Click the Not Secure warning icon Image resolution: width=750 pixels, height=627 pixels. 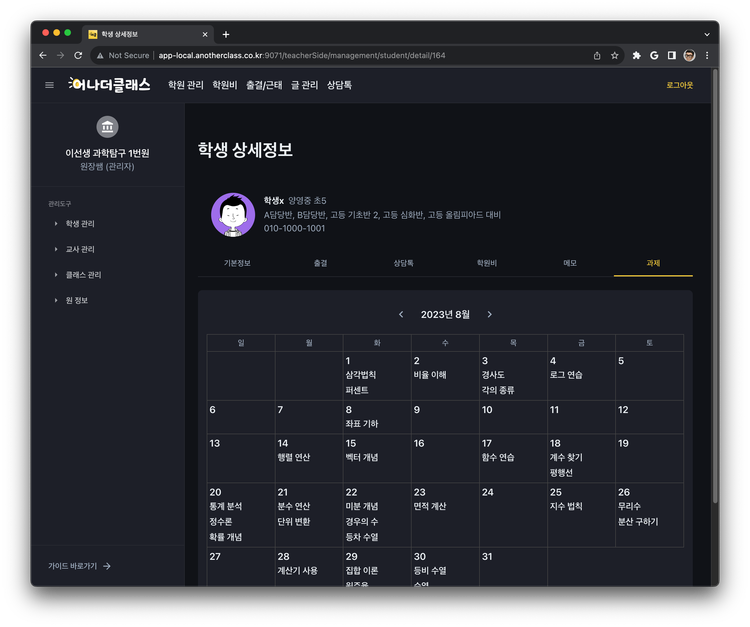pyautogui.click(x=100, y=55)
